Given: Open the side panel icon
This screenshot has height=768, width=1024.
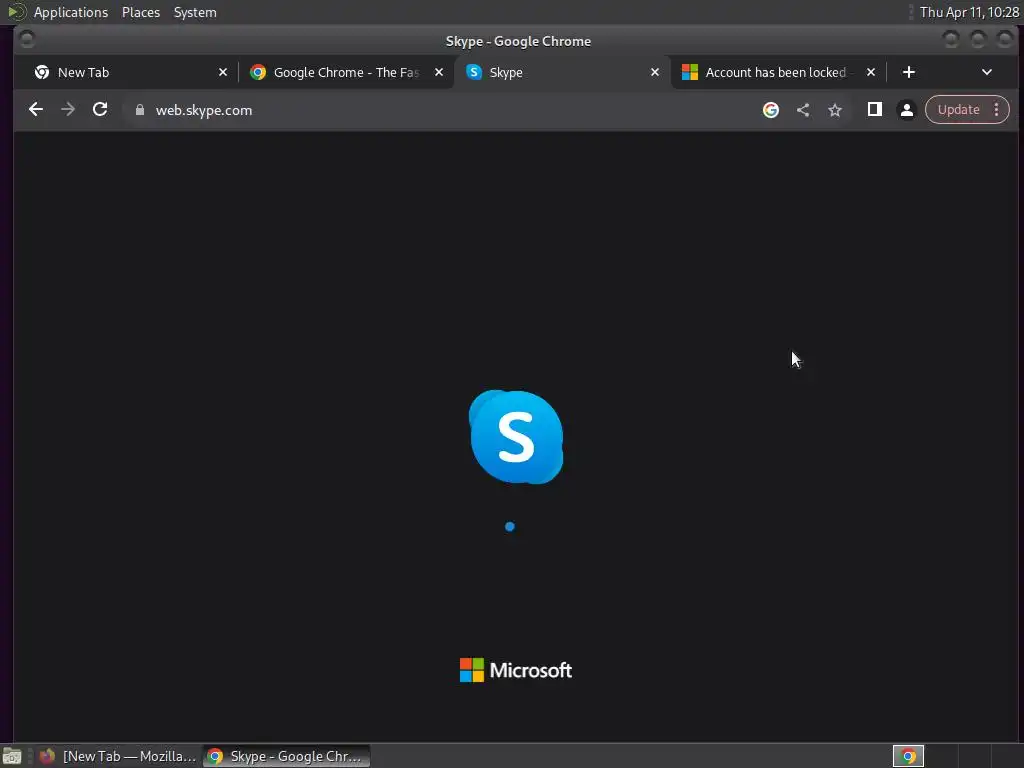Looking at the screenshot, I should coord(874,110).
